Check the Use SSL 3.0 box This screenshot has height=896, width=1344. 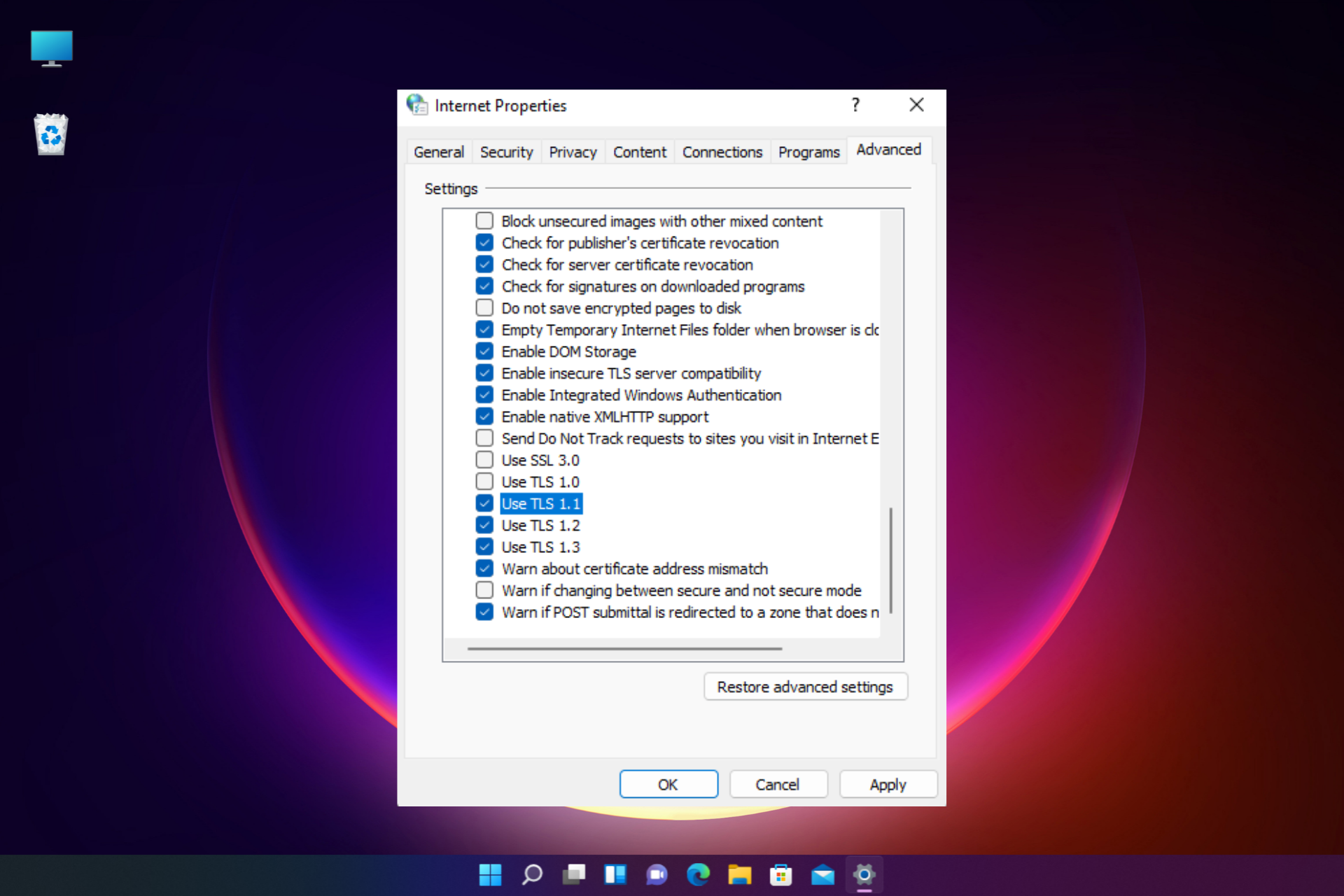484,460
